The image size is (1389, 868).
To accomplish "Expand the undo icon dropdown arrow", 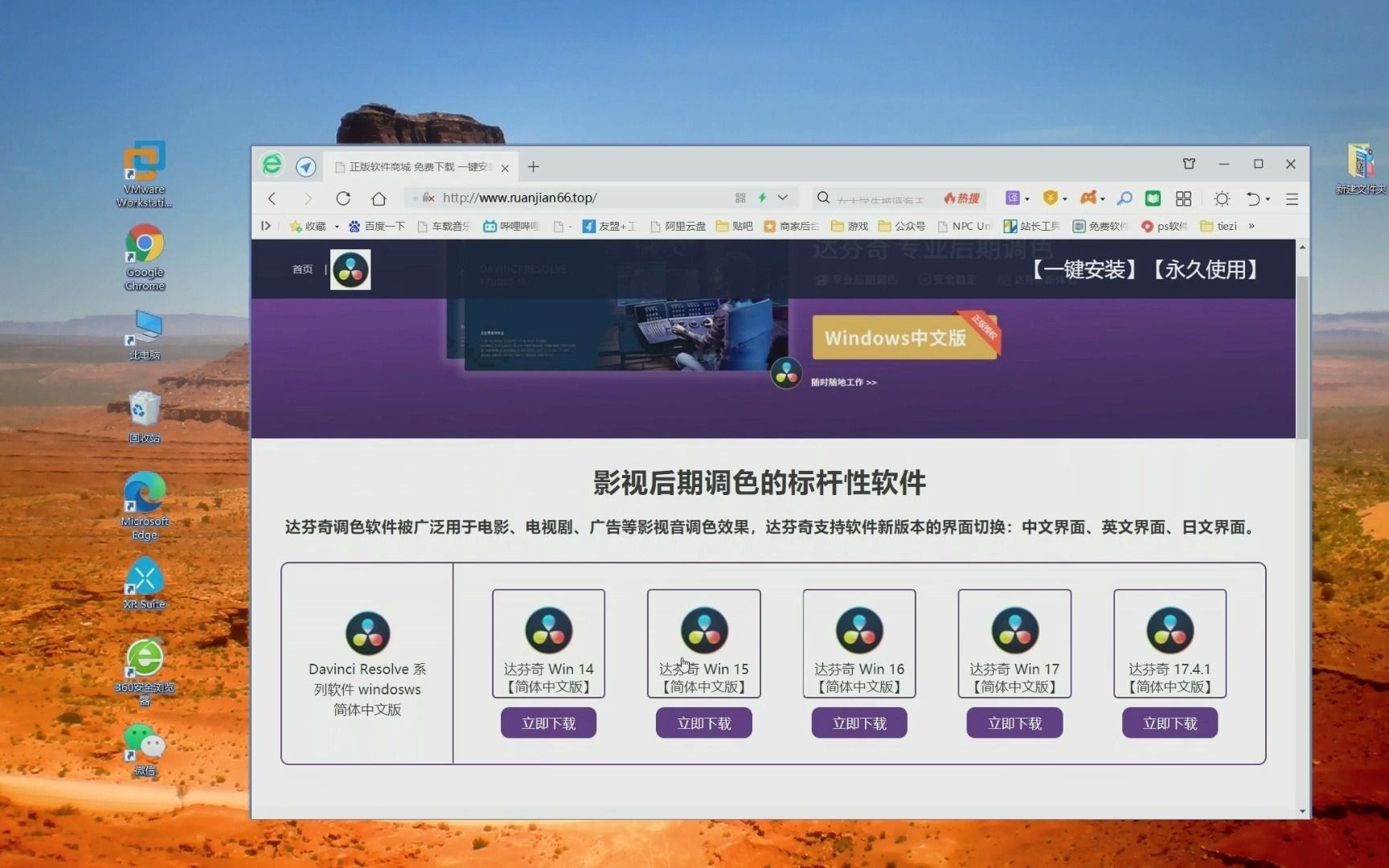I will (x=1268, y=199).
